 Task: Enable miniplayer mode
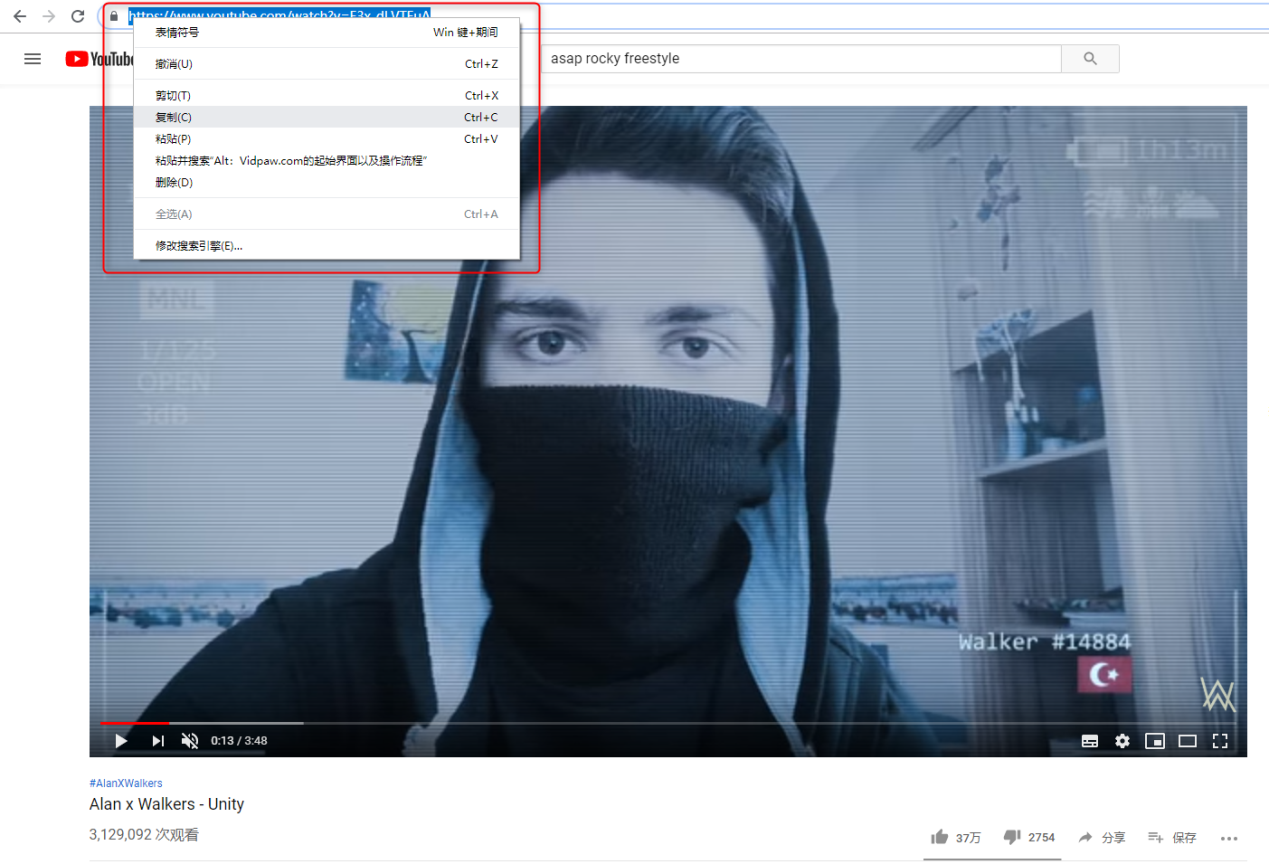pyautogui.click(x=1155, y=741)
